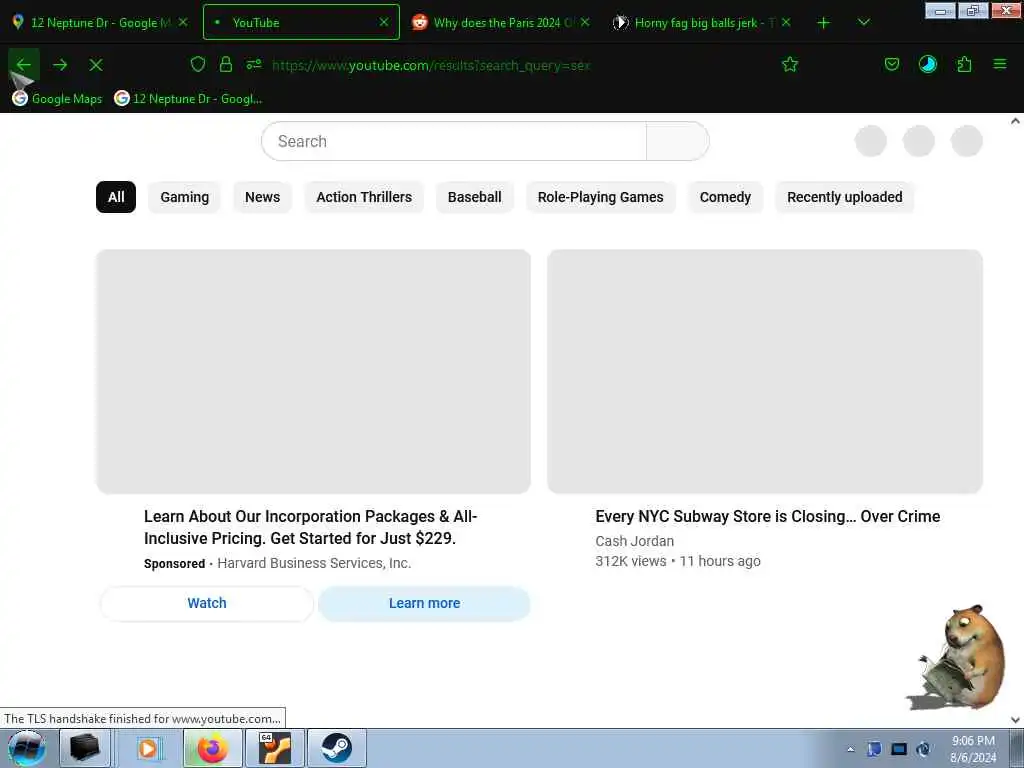Open the sponsored ad video thumbnail
Image resolution: width=1024 pixels, height=768 pixels.
pos(313,371)
